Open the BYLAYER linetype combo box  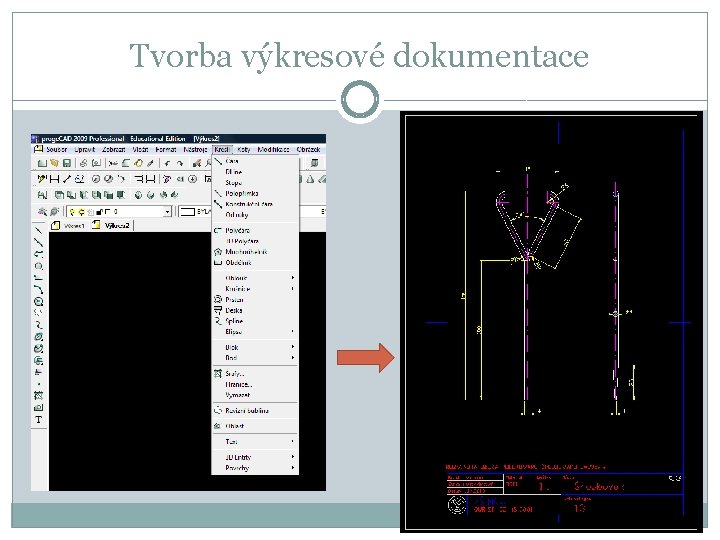pyautogui.click(x=195, y=212)
